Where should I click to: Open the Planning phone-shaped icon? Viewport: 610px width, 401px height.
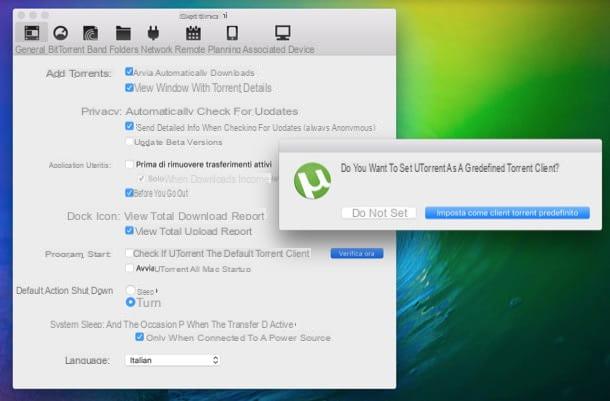tap(232, 33)
